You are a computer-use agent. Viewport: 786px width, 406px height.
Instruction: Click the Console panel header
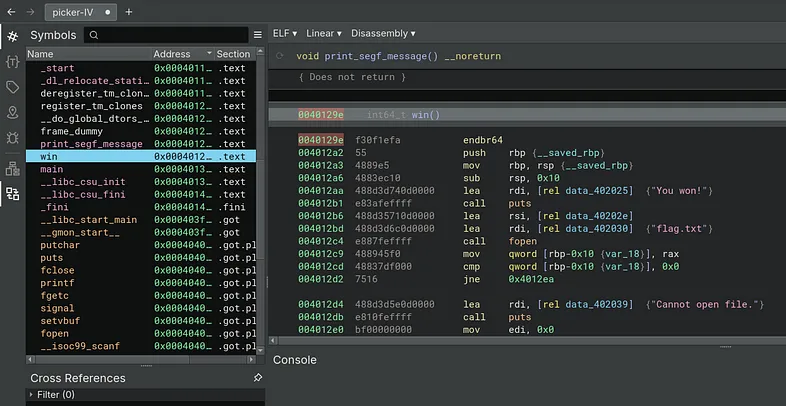[295, 360]
